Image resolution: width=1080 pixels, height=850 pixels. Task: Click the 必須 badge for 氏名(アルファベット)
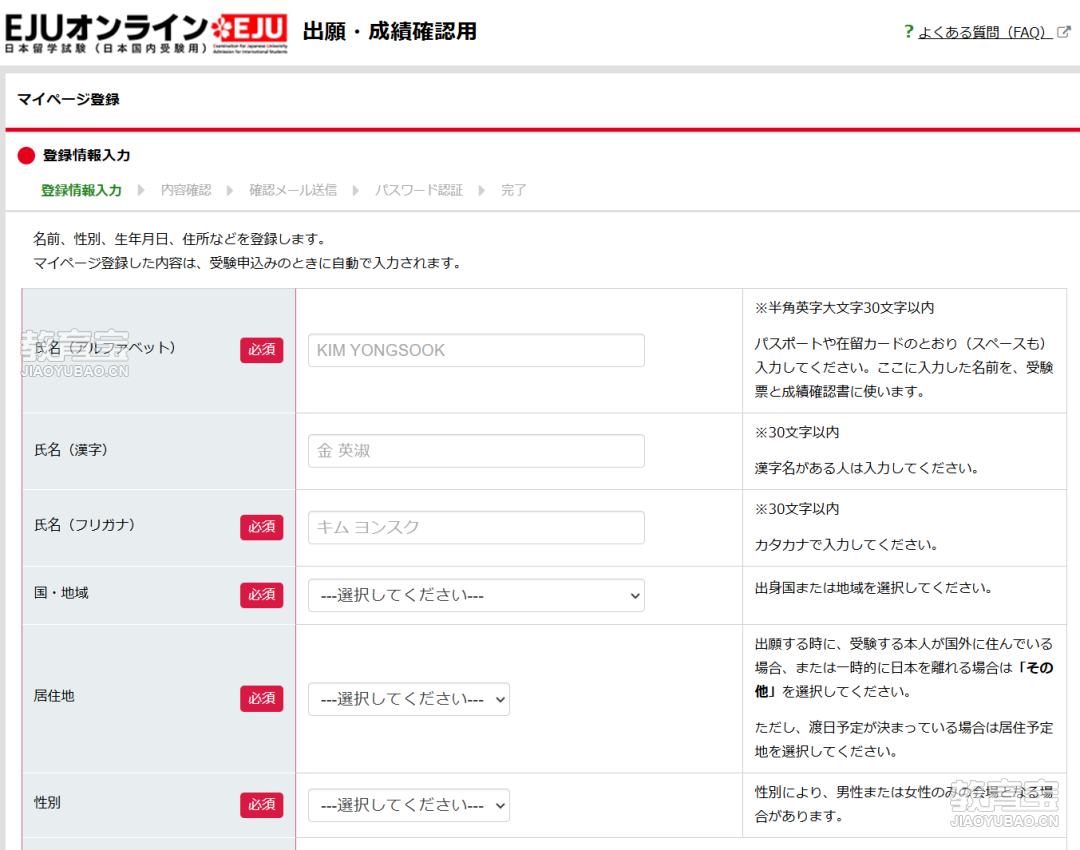coord(262,350)
